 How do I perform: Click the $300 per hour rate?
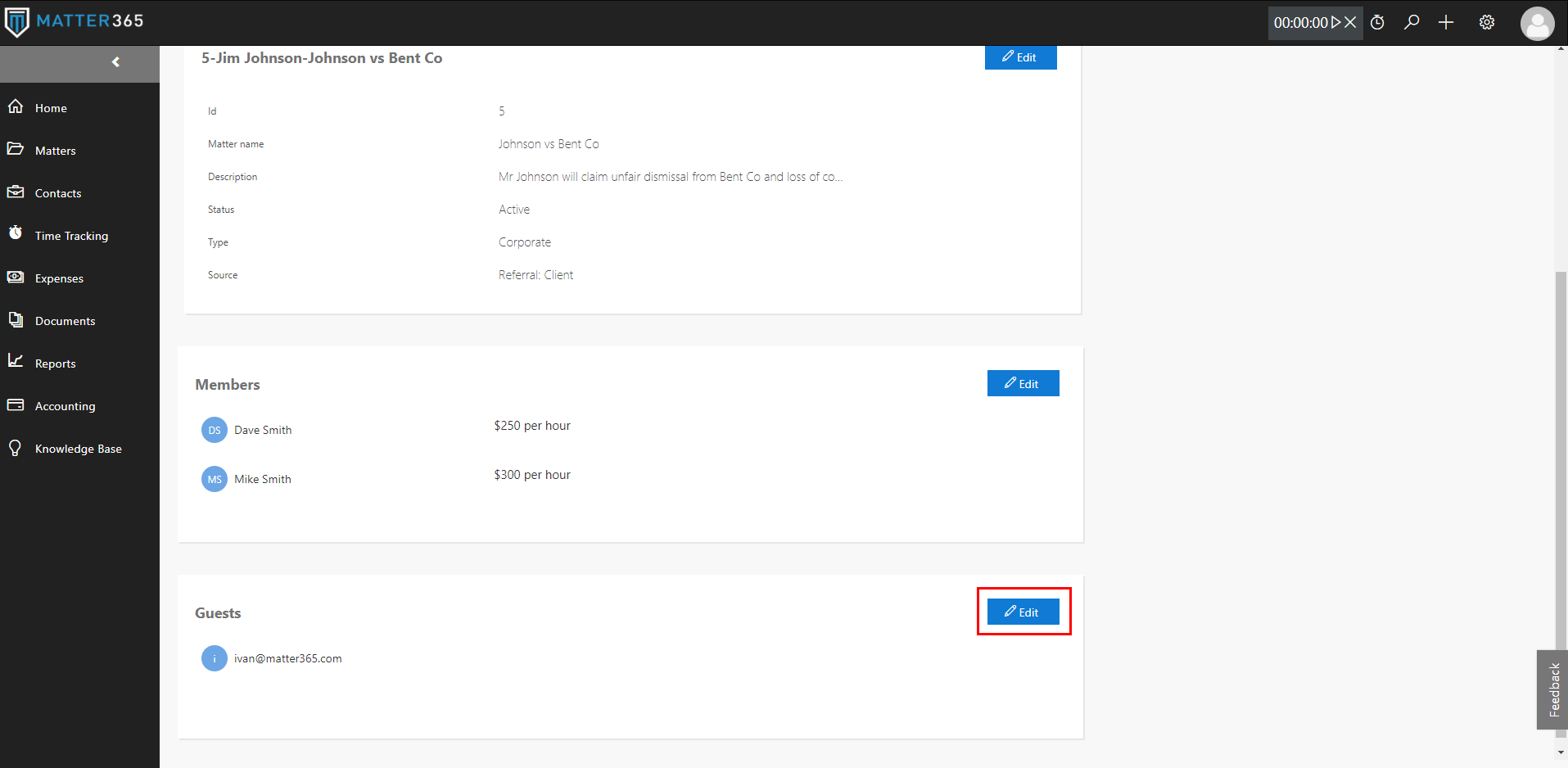point(532,475)
